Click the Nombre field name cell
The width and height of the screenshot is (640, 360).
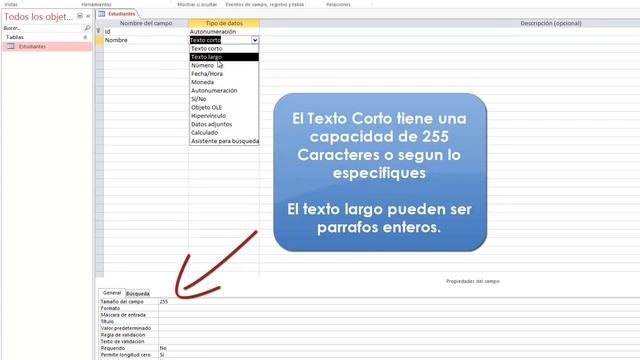(x=146, y=40)
